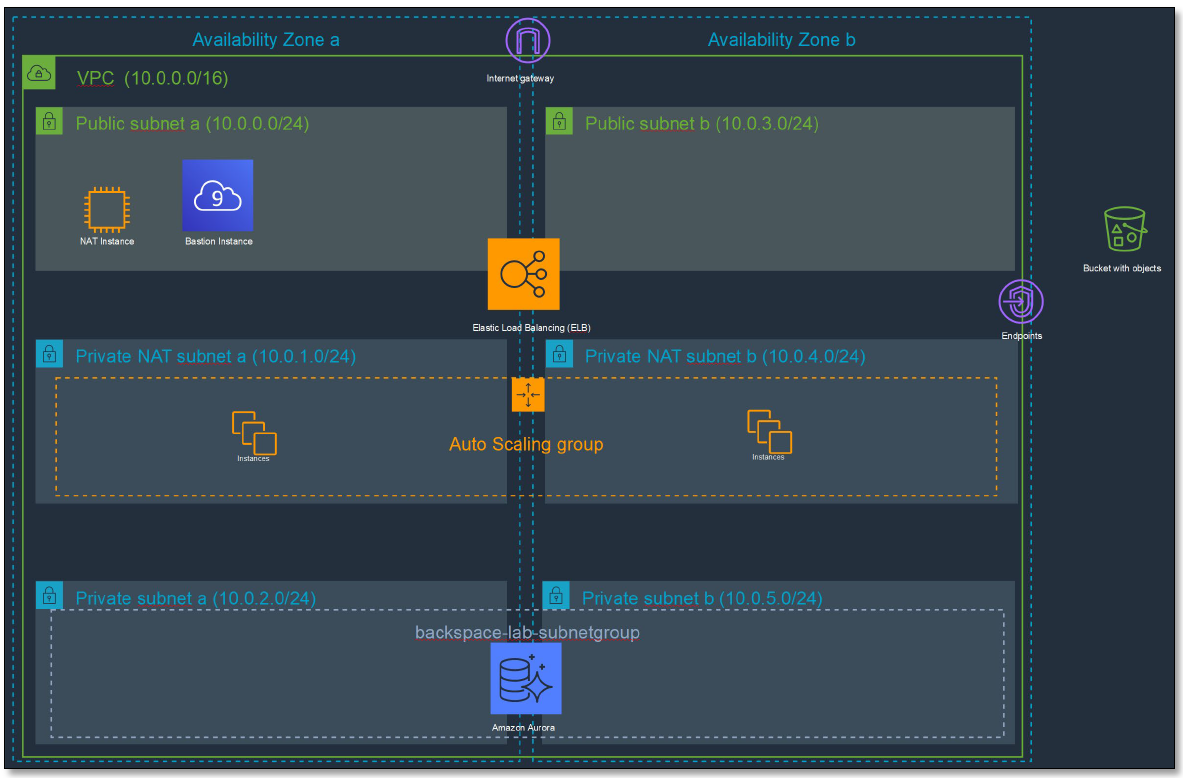Click Private subnet b (10.0.5.0/24) label
Image resolution: width=1183 pixels, height=778 pixels.
702,598
